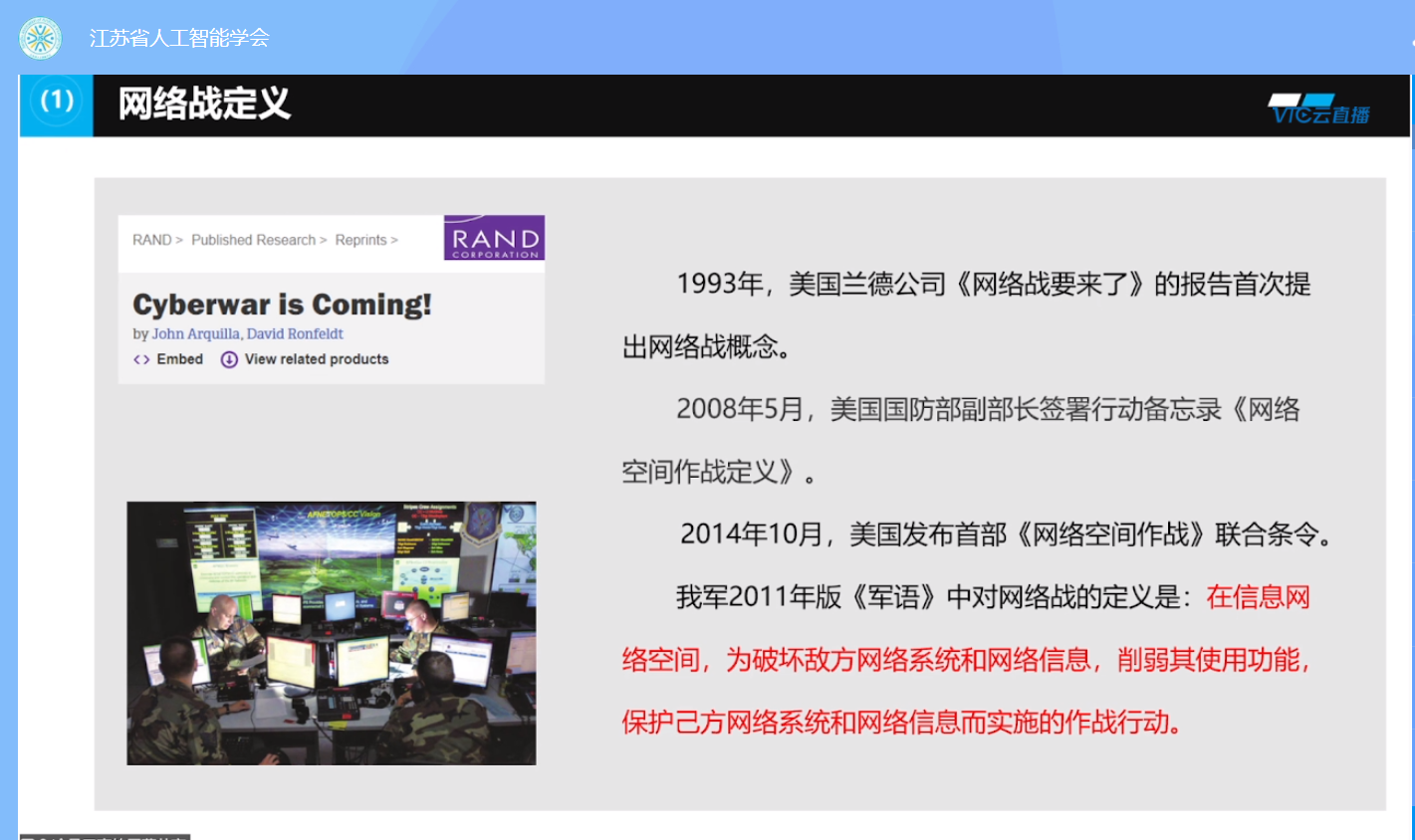
Task: Click the View related products text
Action: click(x=317, y=359)
